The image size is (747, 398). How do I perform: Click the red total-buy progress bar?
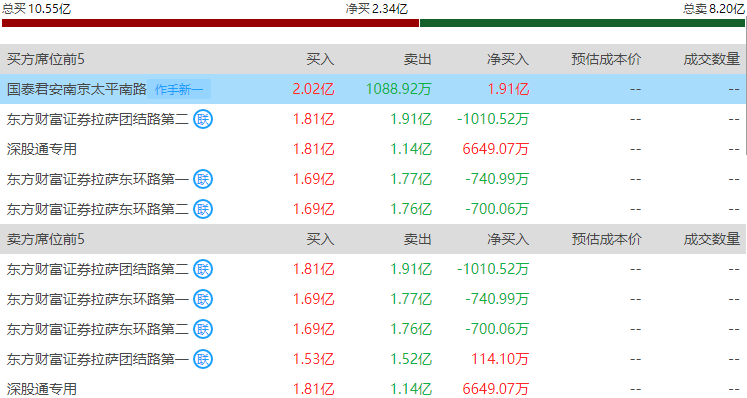pos(210,23)
